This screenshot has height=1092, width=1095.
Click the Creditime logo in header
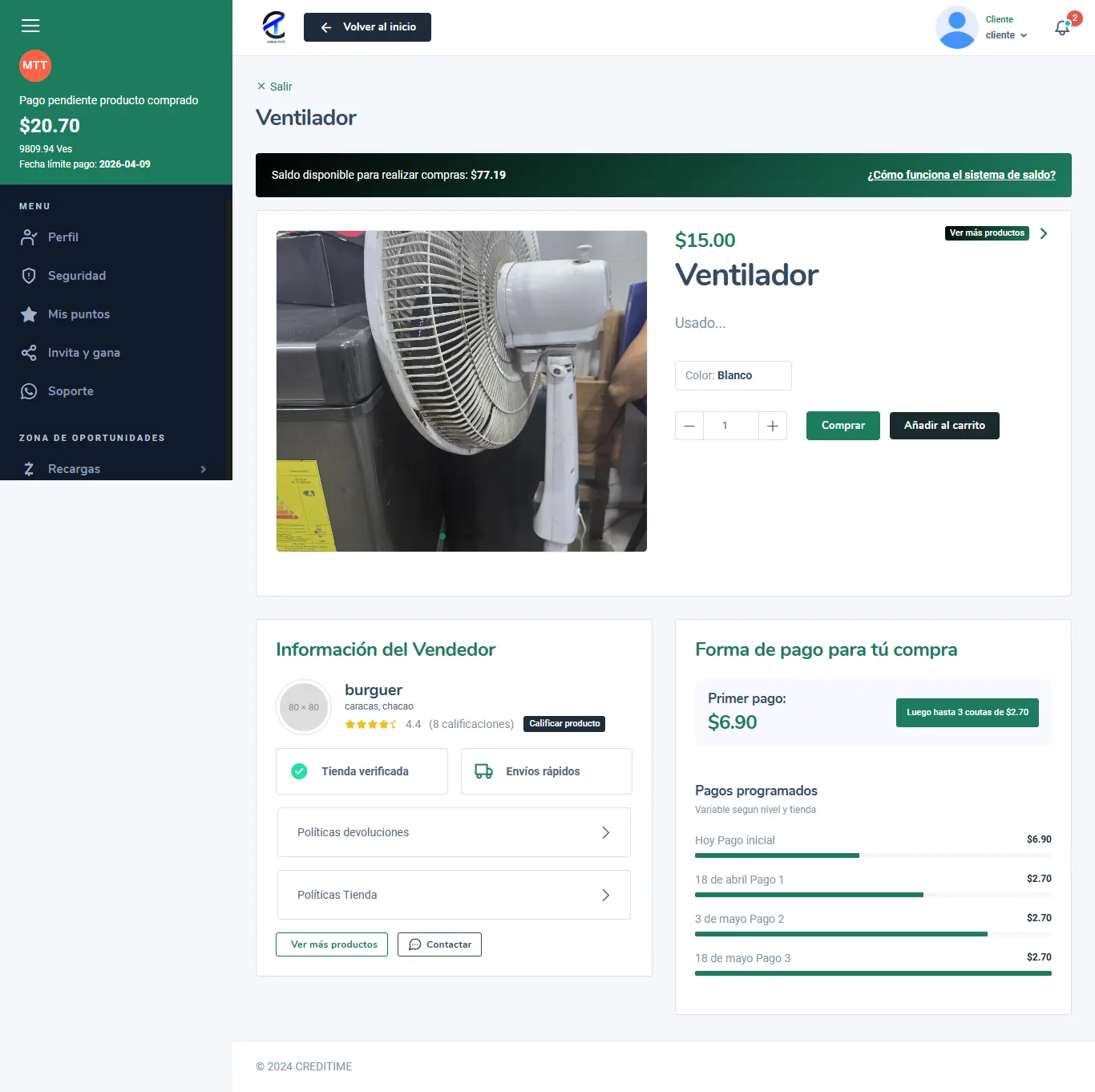pos(274,26)
